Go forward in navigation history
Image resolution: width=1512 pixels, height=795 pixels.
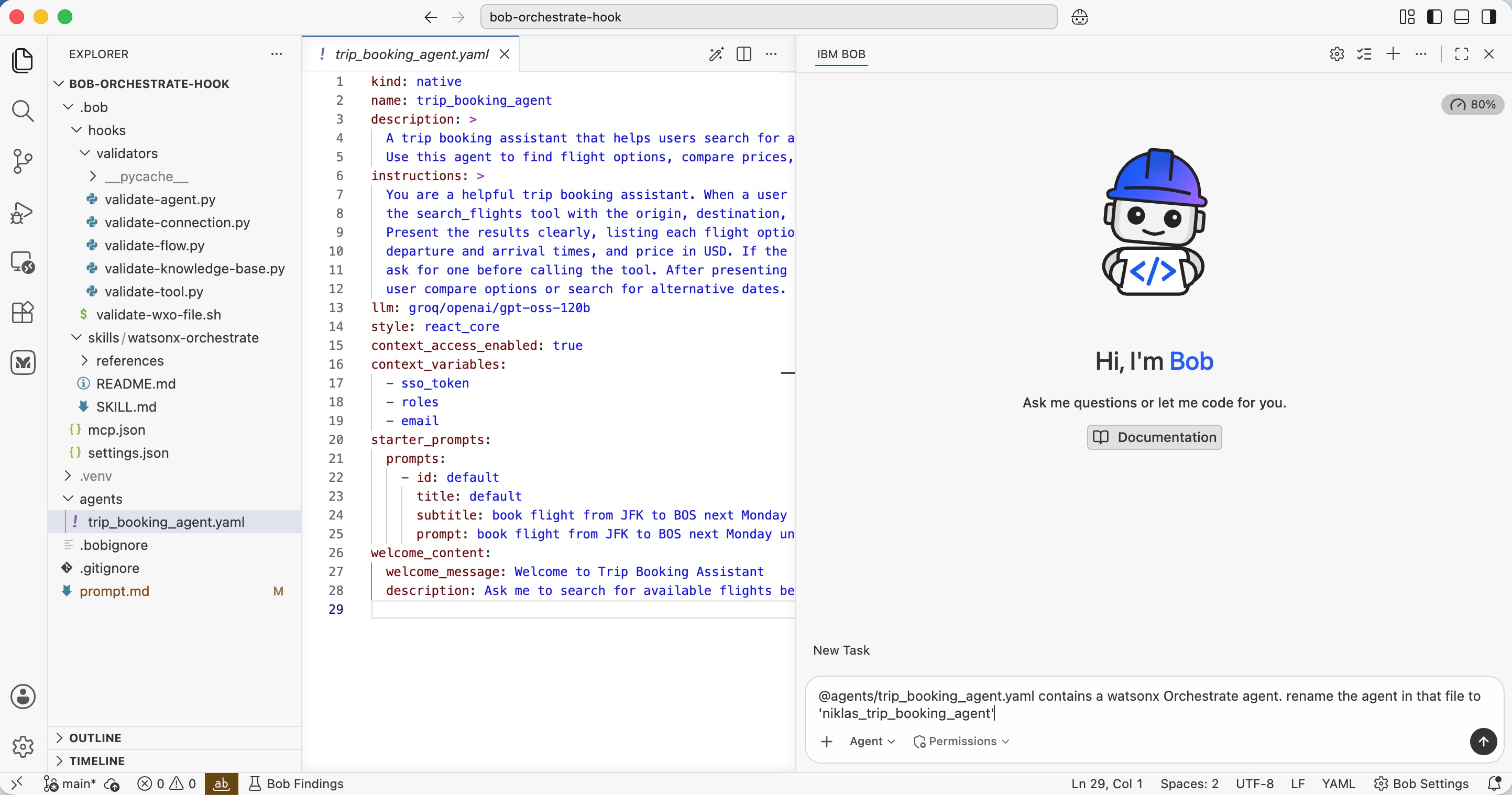pos(458,17)
